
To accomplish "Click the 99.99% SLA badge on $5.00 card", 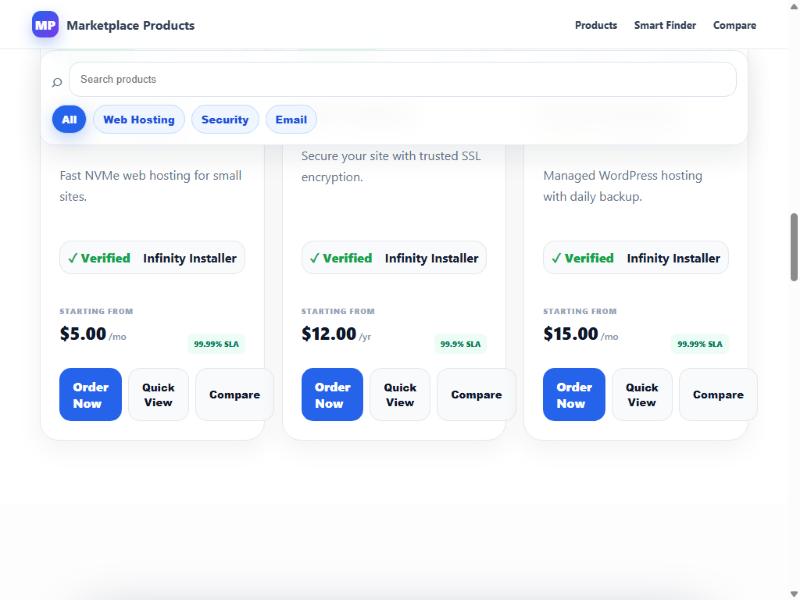I will click(216, 344).
